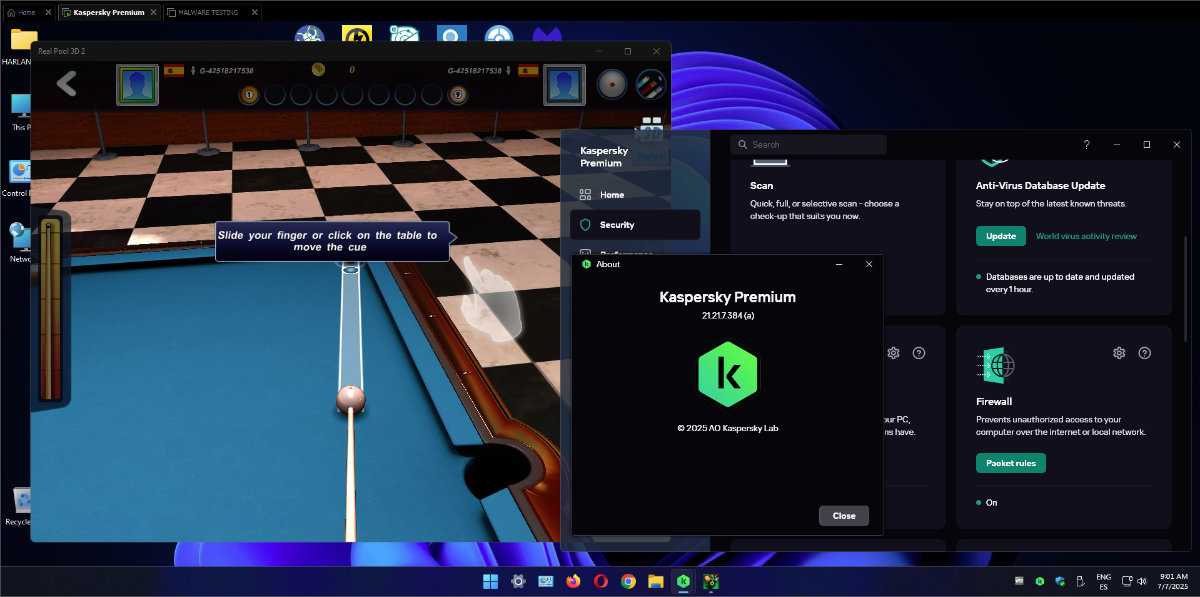Open Windows Security shield tray icon
Image resolution: width=1200 pixels, height=597 pixels.
click(1060, 581)
